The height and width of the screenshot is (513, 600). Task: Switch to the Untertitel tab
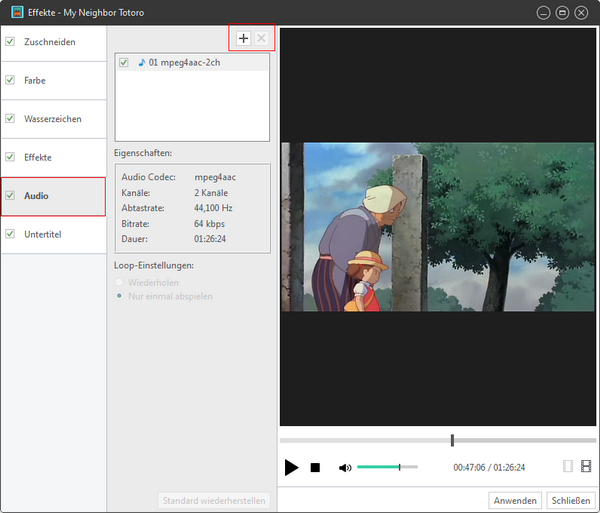point(54,235)
